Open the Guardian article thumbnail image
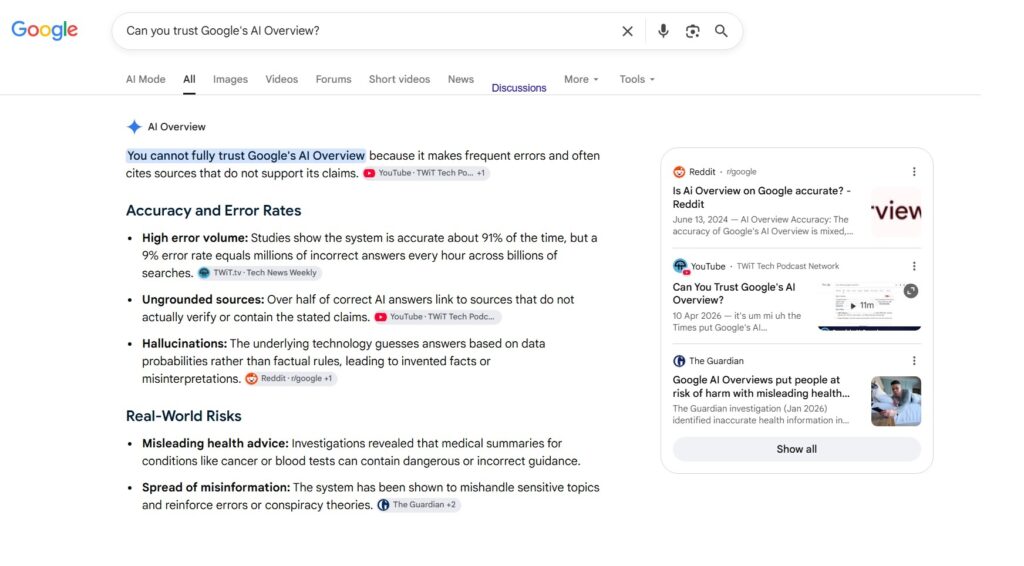 pos(896,401)
